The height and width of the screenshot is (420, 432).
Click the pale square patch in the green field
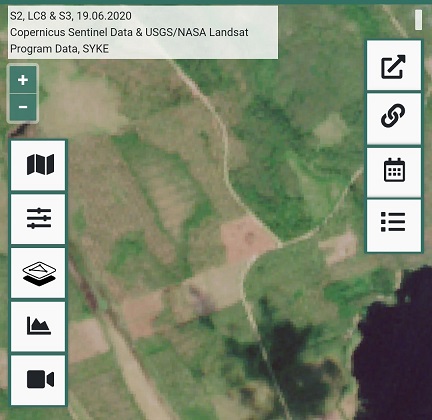point(330,130)
